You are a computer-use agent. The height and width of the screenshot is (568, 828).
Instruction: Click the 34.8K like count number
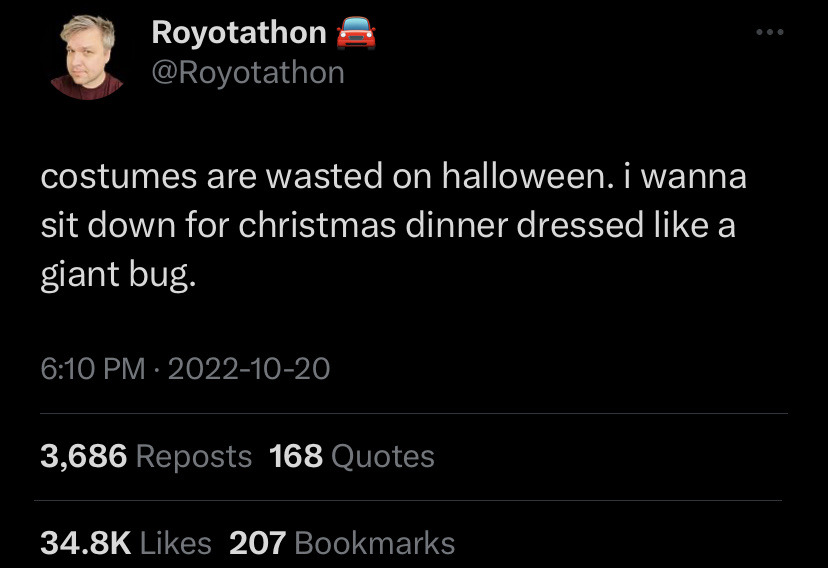[x=86, y=543]
